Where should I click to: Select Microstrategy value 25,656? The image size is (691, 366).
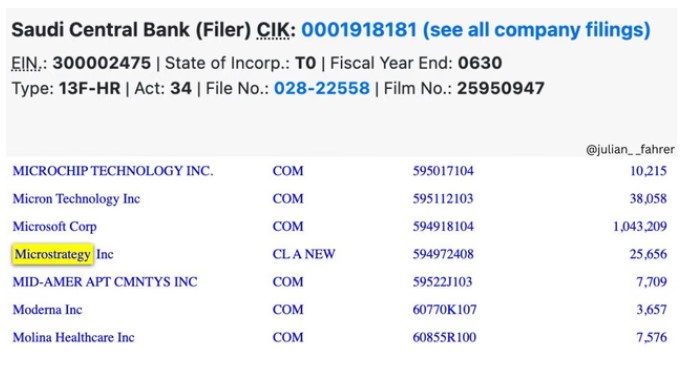[648, 254]
